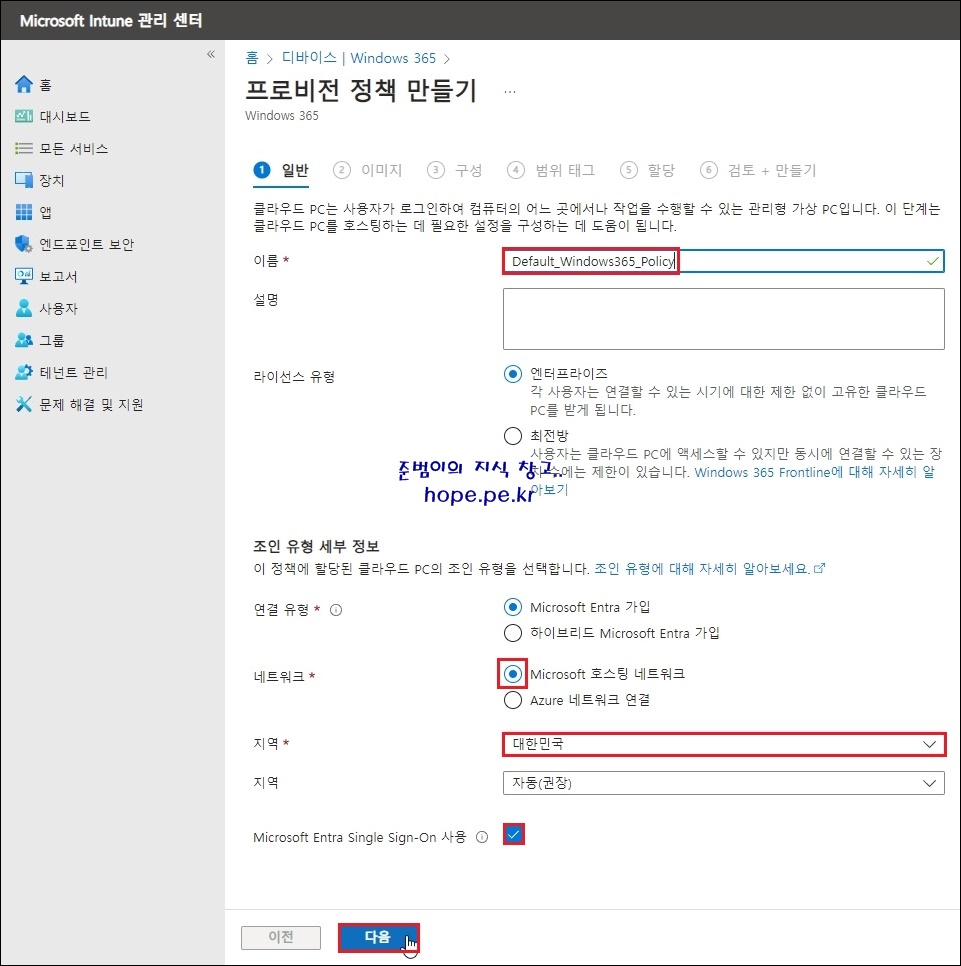
Task: Open the ellipsis more options beside title
Action: click(509, 92)
